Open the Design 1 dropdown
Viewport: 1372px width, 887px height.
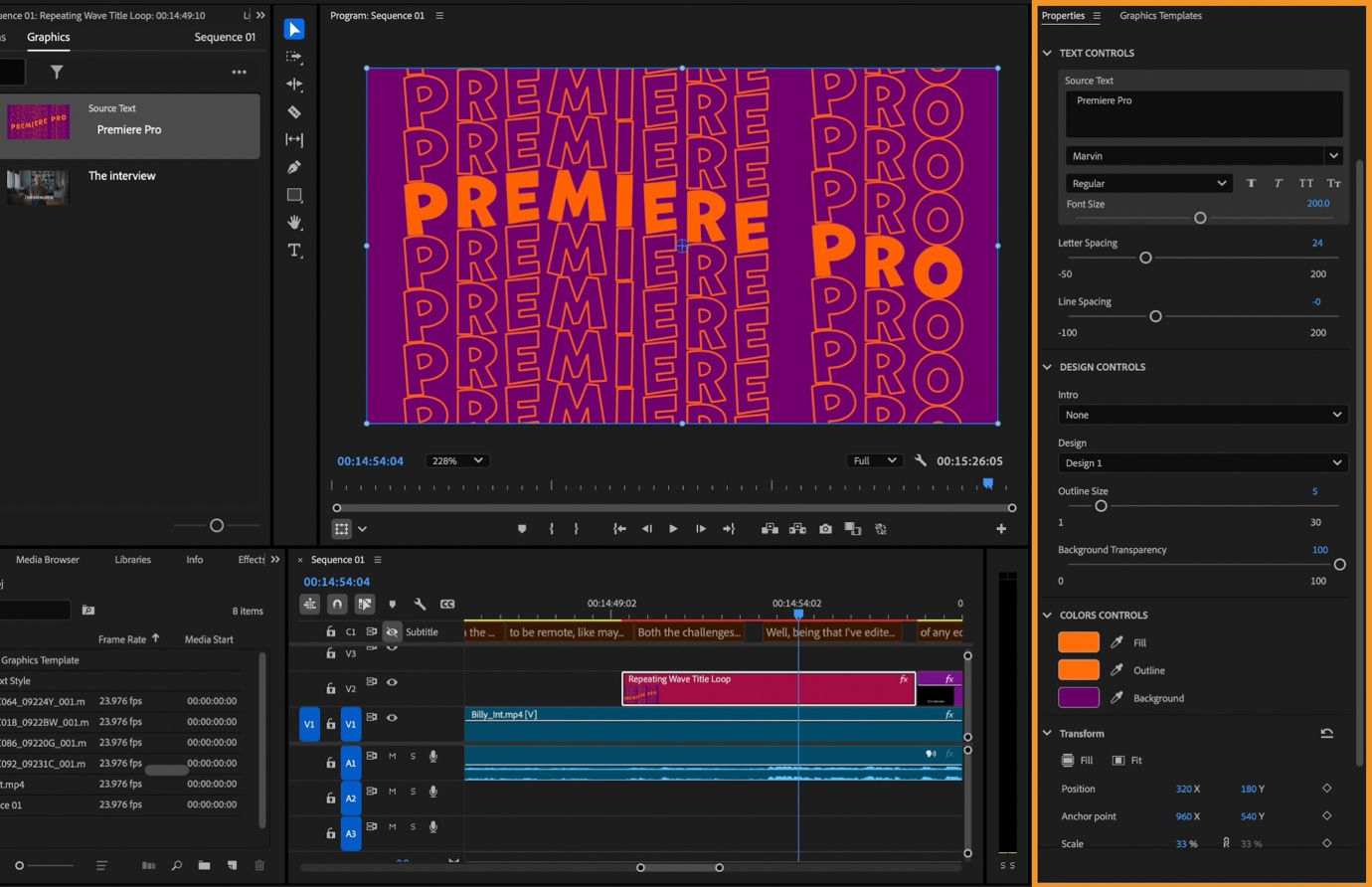click(x=1202, y=462)
